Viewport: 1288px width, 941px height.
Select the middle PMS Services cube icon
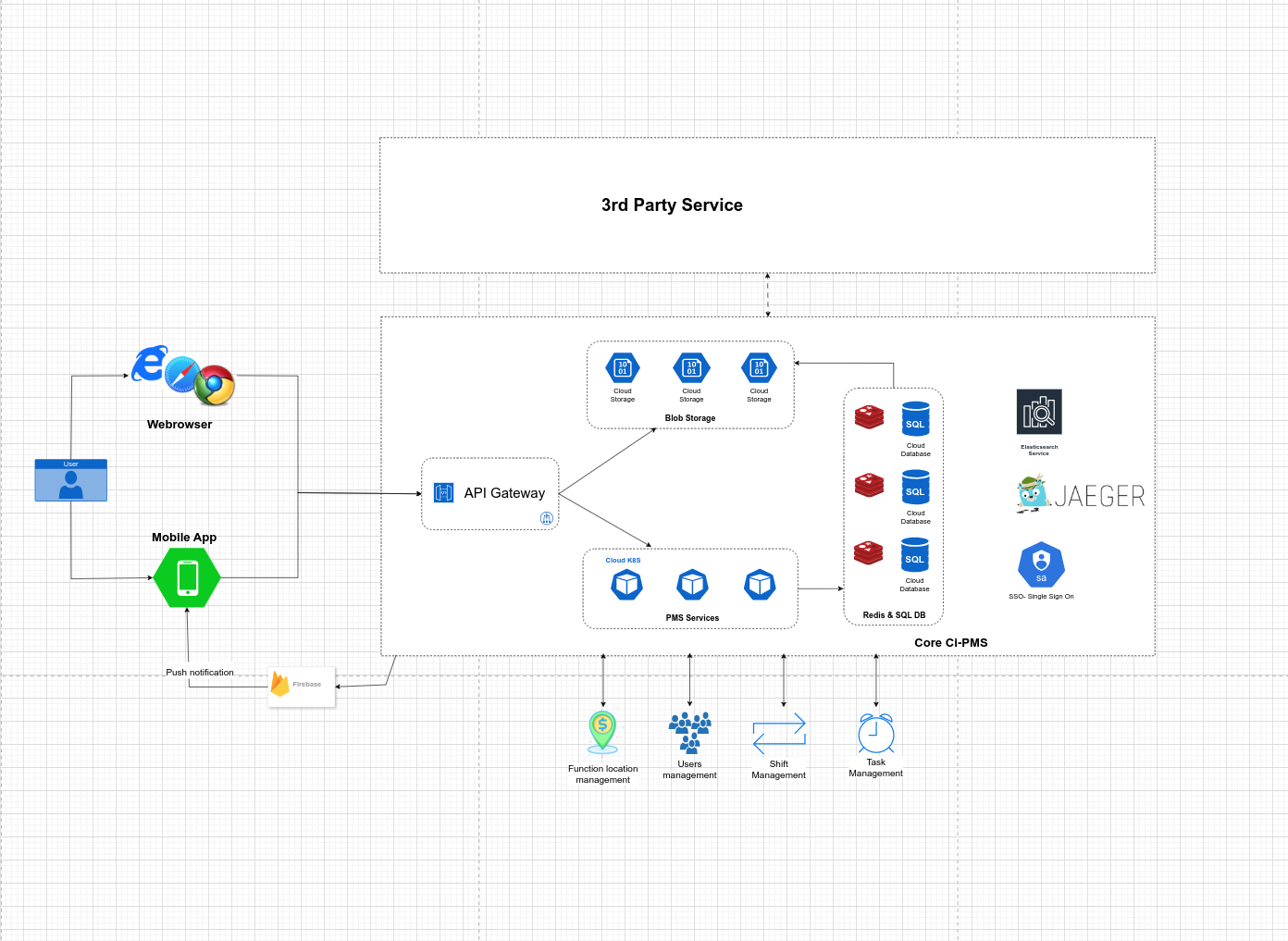[x=693, y=585]
